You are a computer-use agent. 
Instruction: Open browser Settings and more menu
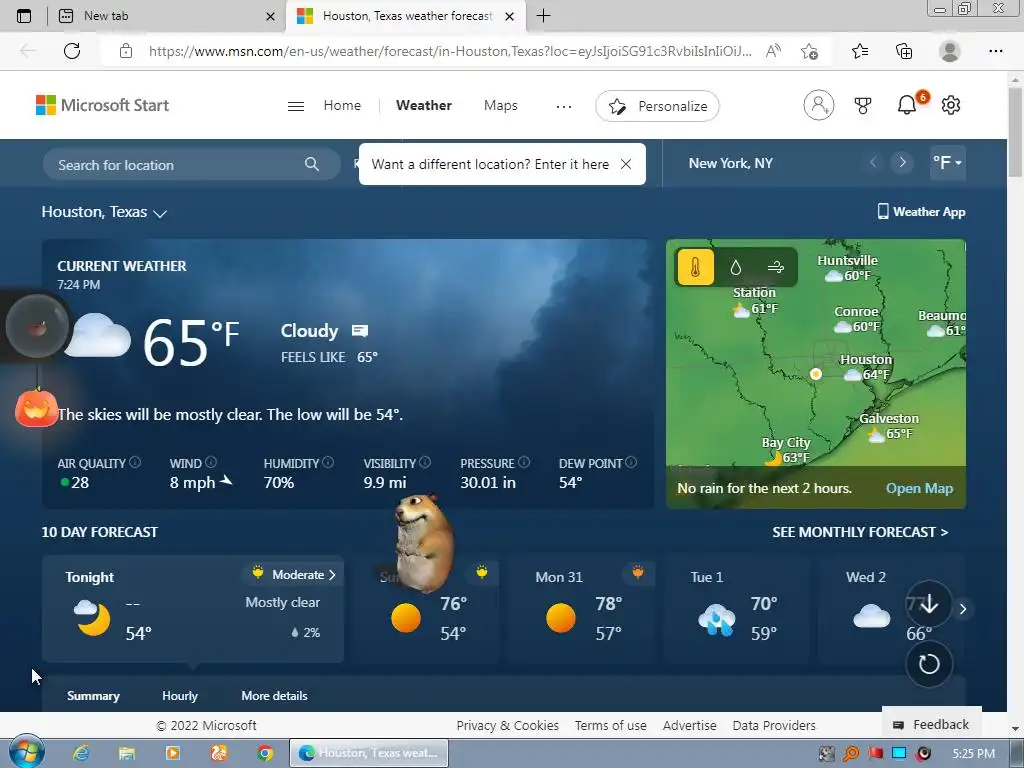pyautogui.click(x=995, y=51)
